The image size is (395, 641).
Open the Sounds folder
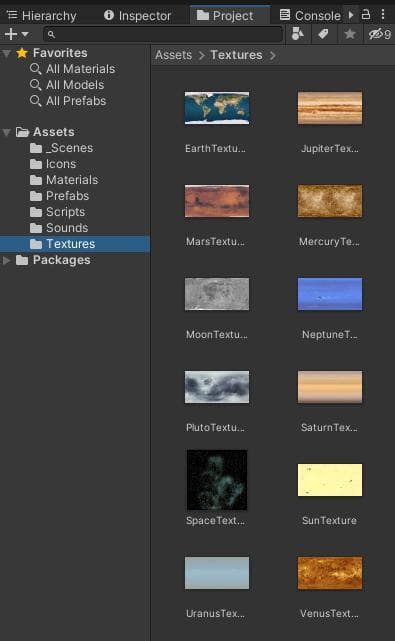click(59, 228)
